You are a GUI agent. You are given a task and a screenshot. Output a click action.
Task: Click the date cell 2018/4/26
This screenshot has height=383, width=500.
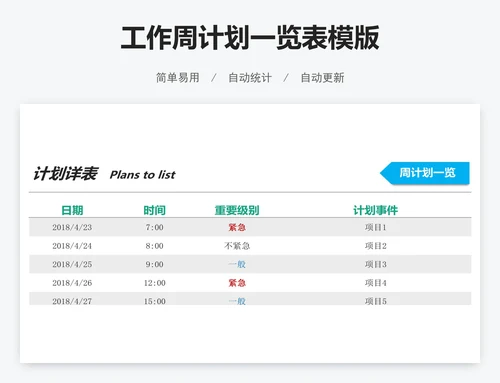click(x=72, y=283)
